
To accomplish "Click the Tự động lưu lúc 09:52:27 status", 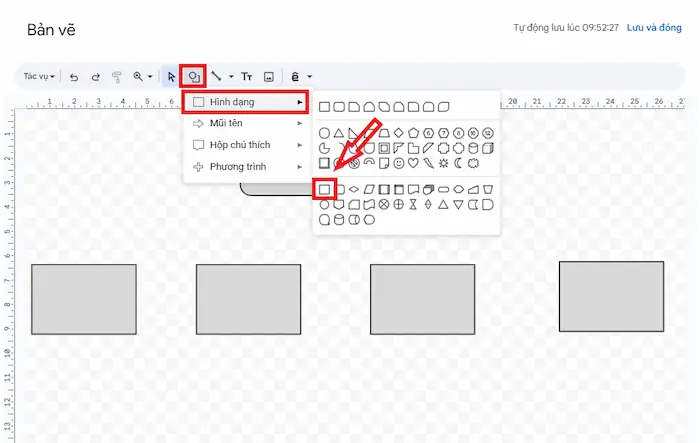I will click(566, 28).
